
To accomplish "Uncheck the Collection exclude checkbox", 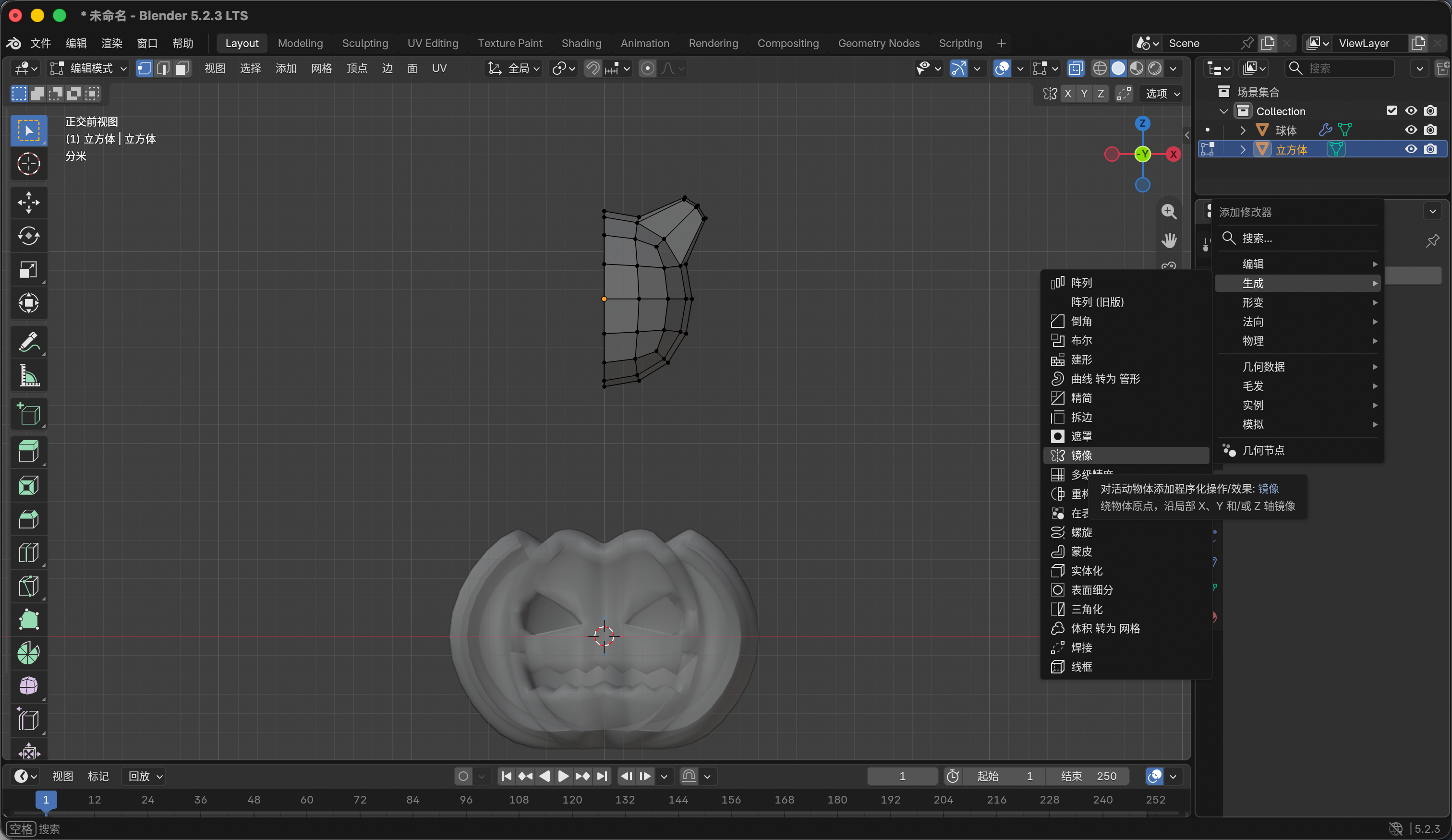I will tap(1392, 110).
